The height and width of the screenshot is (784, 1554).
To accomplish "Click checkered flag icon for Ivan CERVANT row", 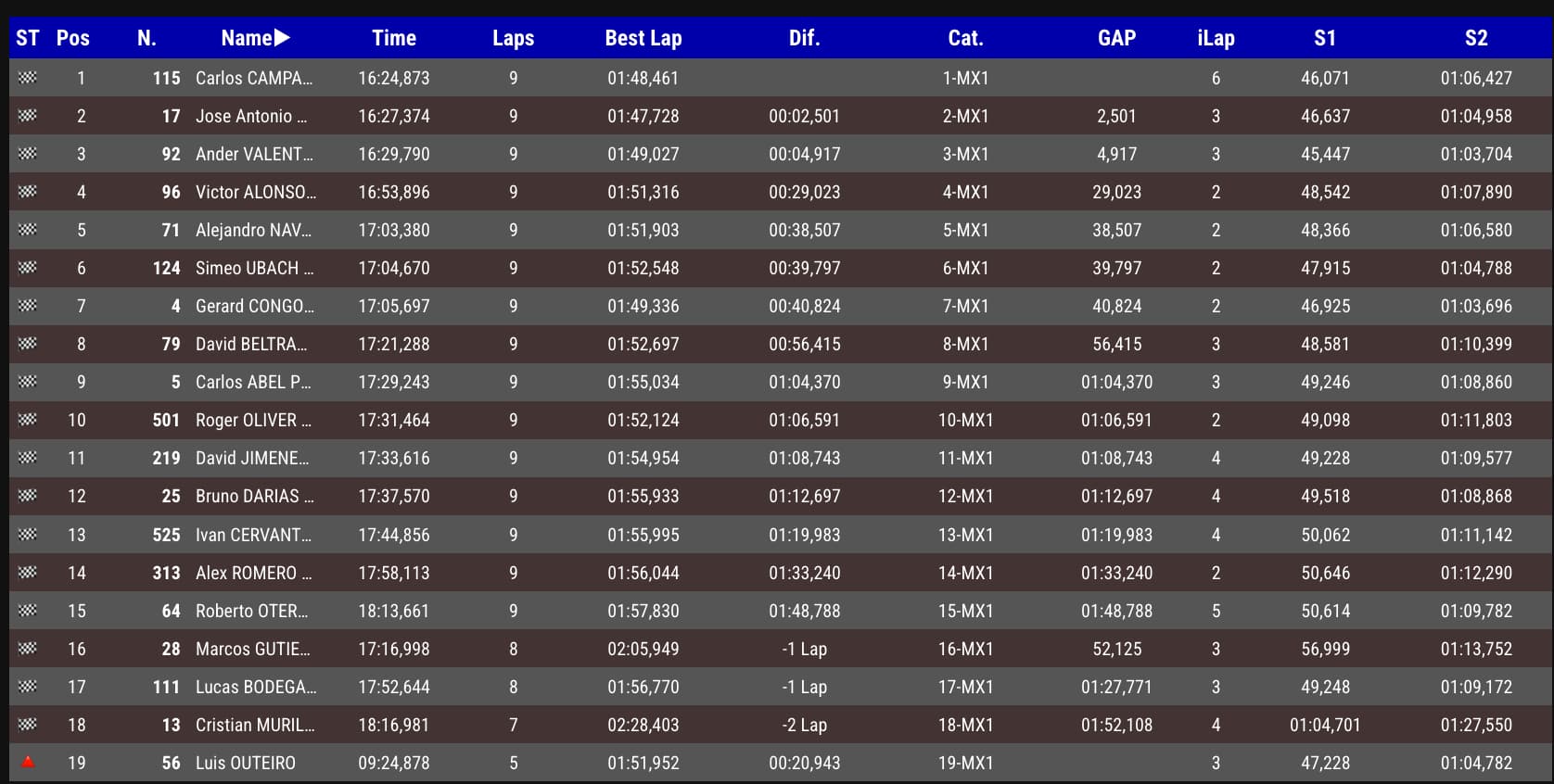I will tap(28, 534).
